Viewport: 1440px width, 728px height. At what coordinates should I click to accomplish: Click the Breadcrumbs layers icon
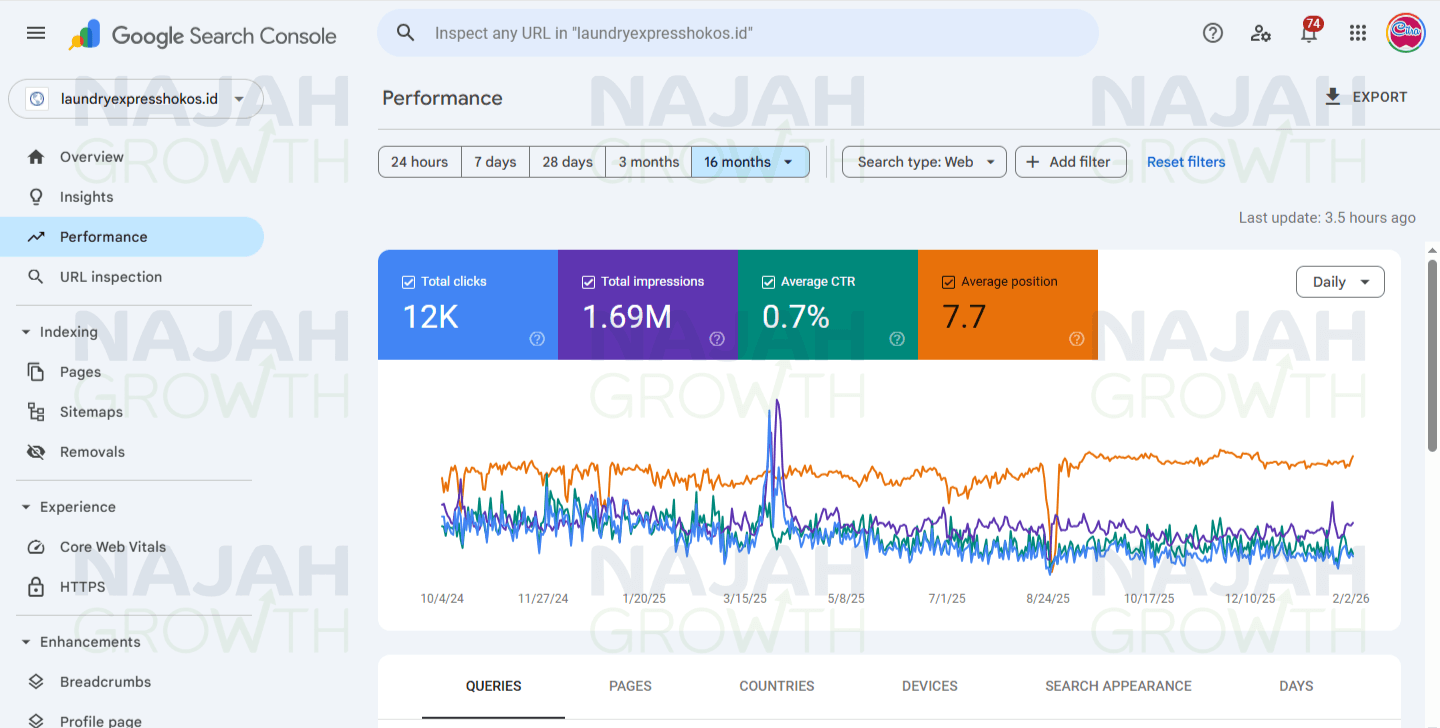[36, 682]
